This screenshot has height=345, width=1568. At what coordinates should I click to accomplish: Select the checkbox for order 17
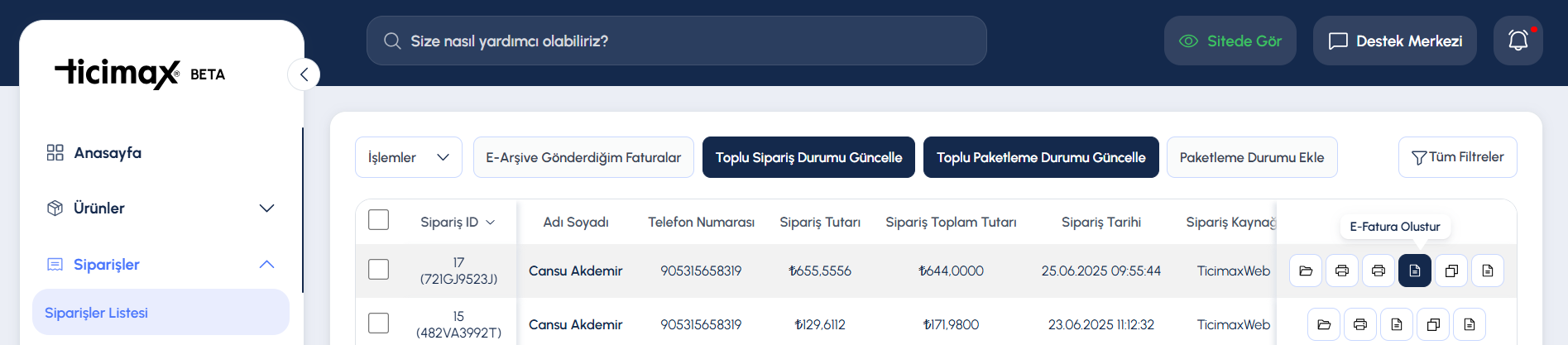click(x=378, y=270)
